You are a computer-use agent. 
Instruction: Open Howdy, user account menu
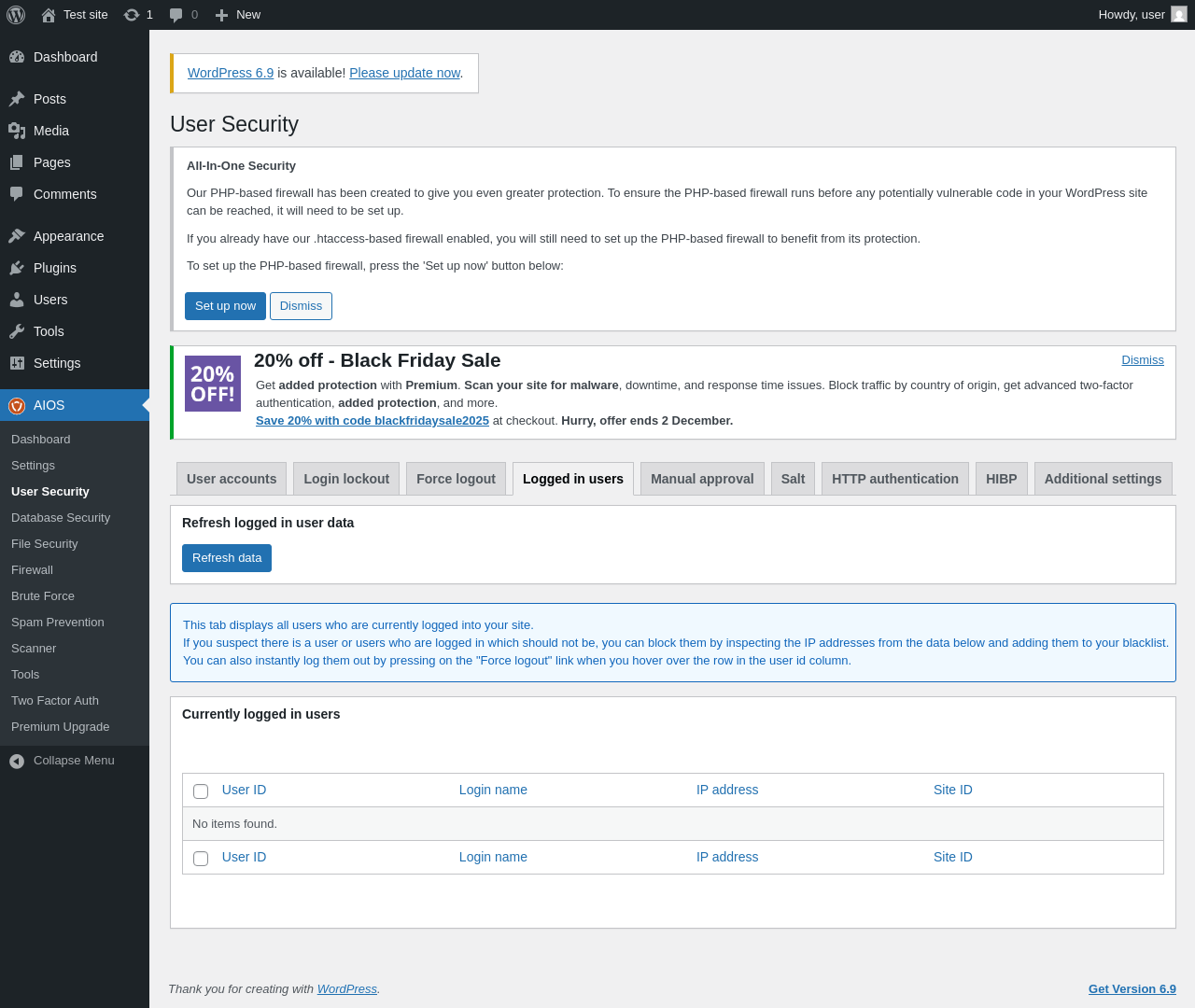click(1143, 15)
